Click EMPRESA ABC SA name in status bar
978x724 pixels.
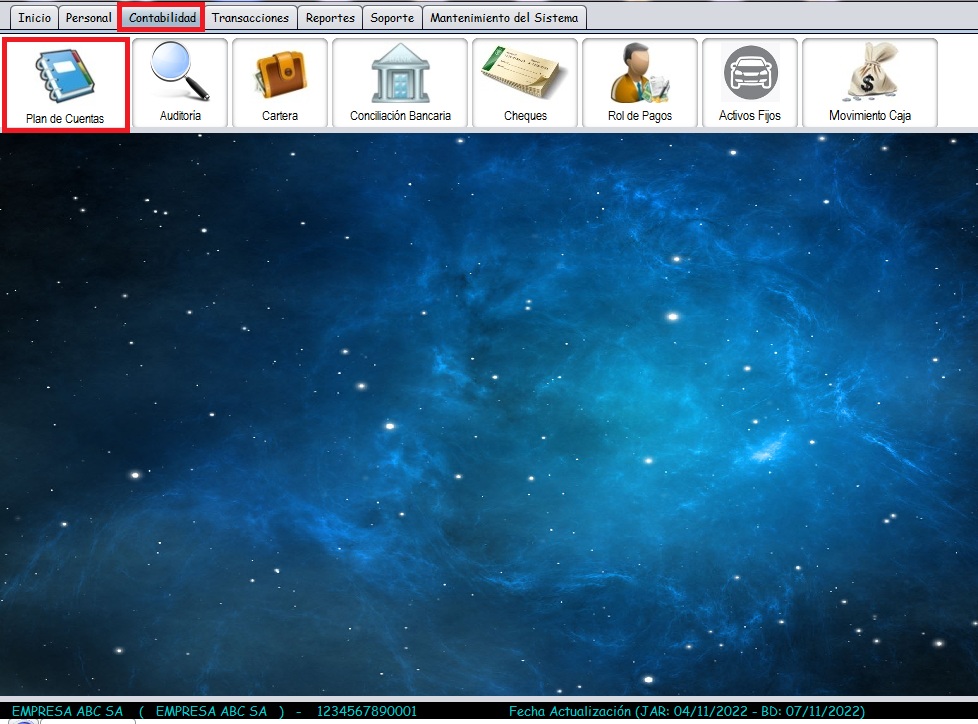click(67, 711)
